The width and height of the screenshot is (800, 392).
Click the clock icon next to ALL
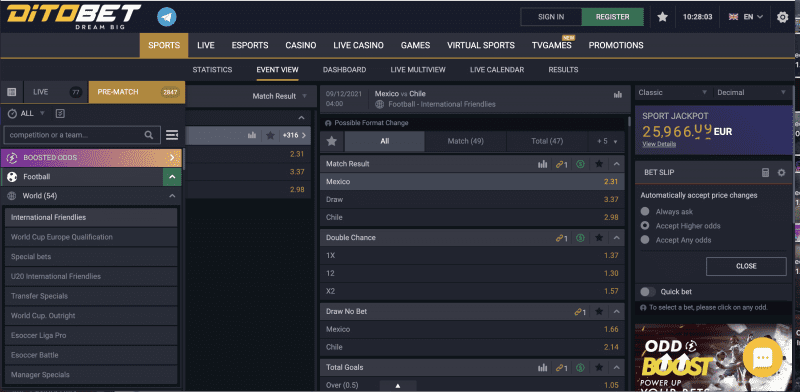point(12,113)
